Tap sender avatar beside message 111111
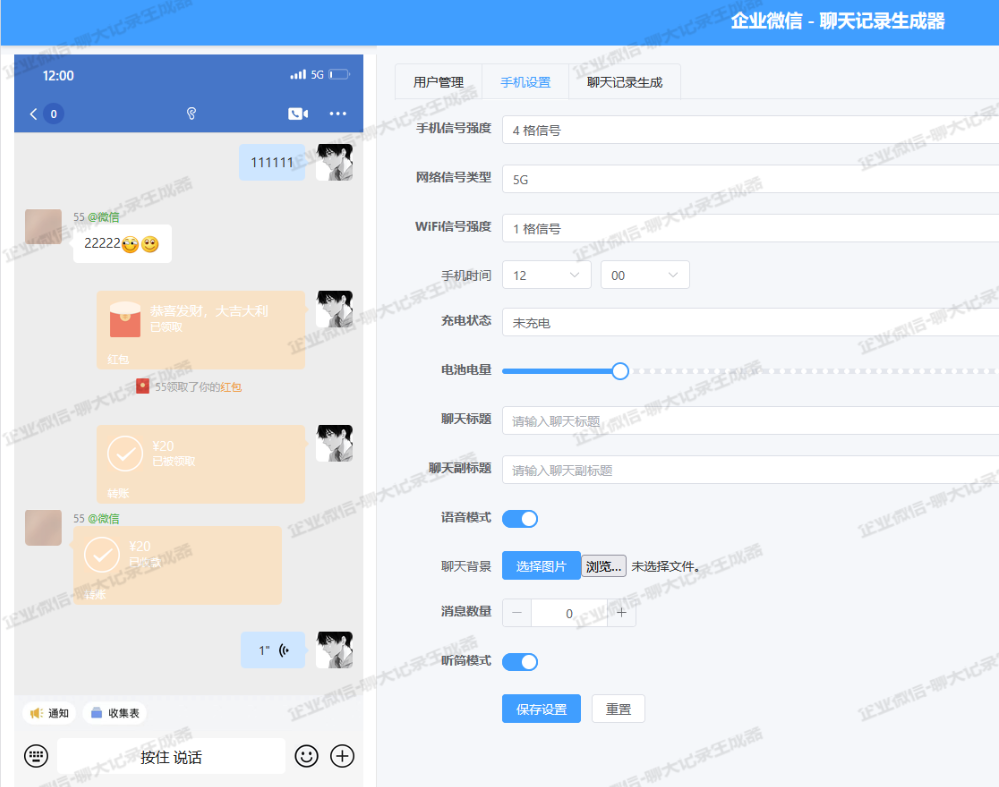Screen dimensions: 999x787 [334, 162]
